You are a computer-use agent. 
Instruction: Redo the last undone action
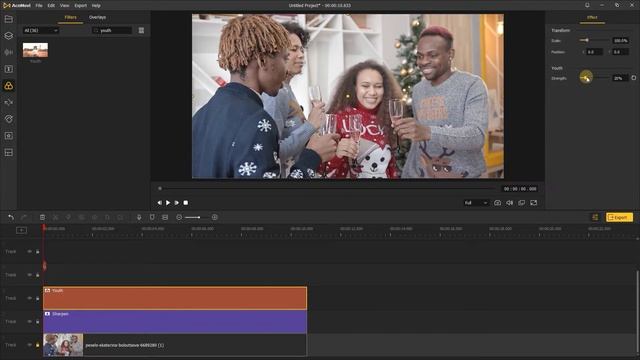(24, 217)
